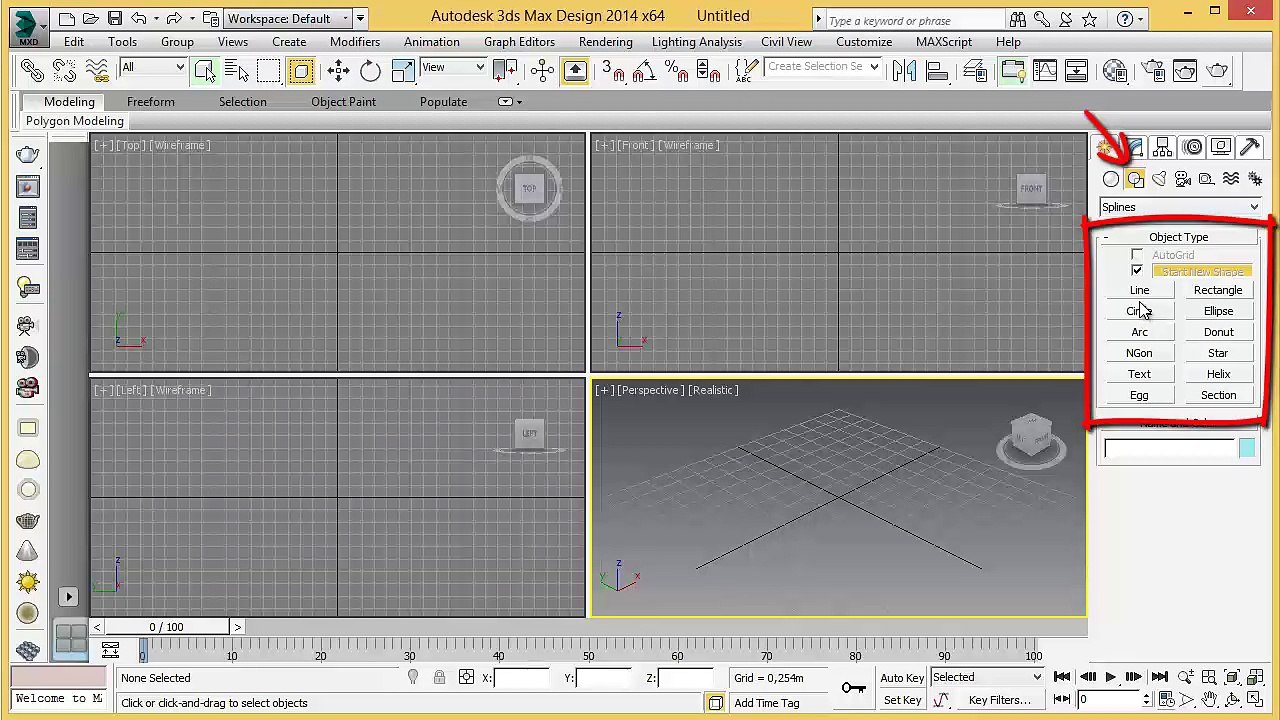Open Edit Named Selection Sets
Screen dimensions: 1280x720
coord(746,70)
